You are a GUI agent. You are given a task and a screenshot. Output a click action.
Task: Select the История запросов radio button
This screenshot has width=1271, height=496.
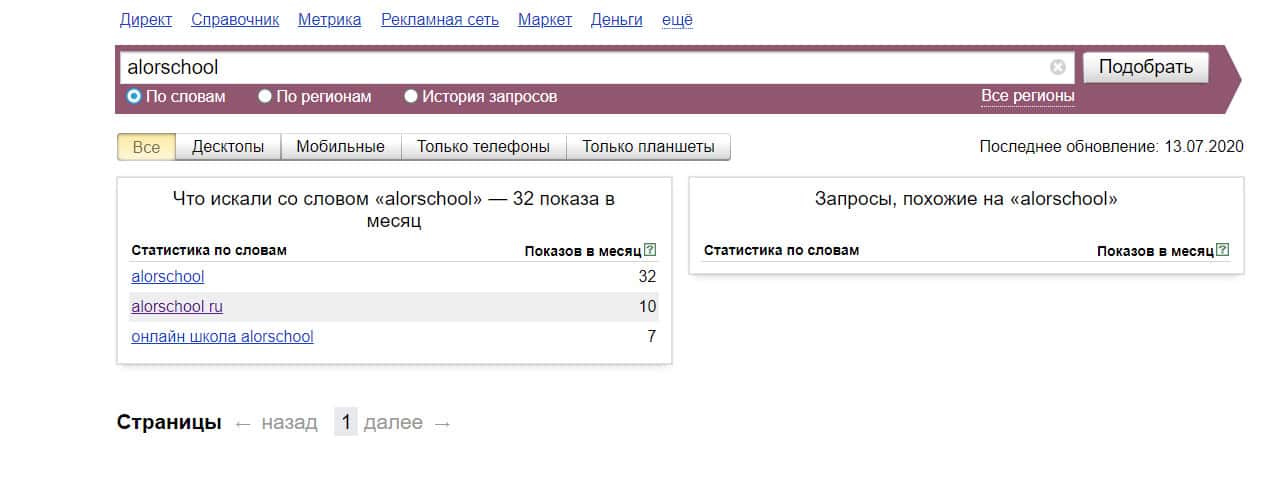(411, 97)
